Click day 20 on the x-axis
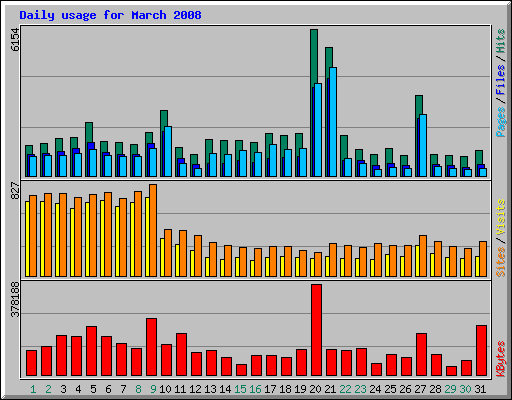The height and width of the screenshot is (400, 512). [x=315, y=389]
